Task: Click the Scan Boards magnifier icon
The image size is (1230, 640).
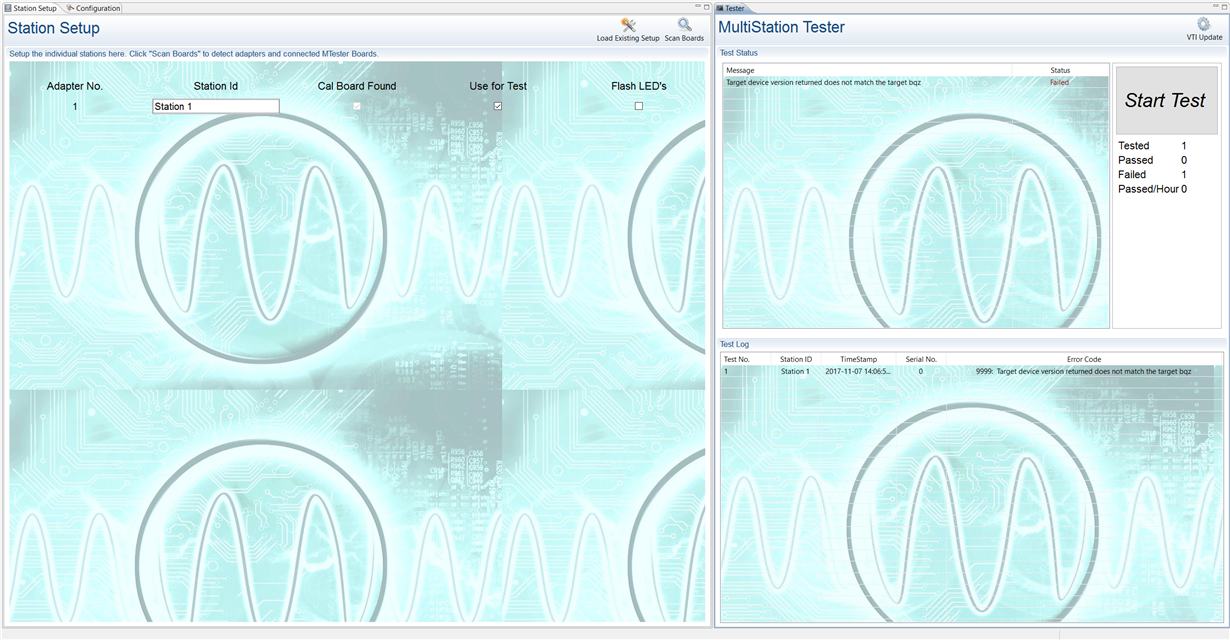Action: point(684,25)
